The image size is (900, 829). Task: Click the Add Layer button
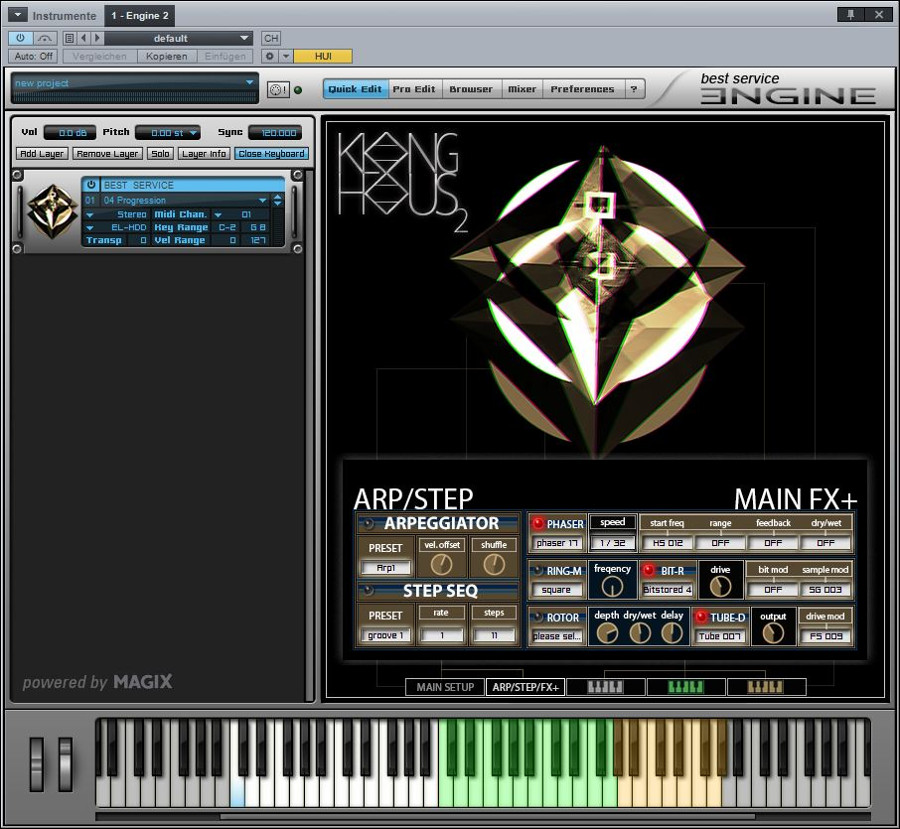[x=42, y=153]
